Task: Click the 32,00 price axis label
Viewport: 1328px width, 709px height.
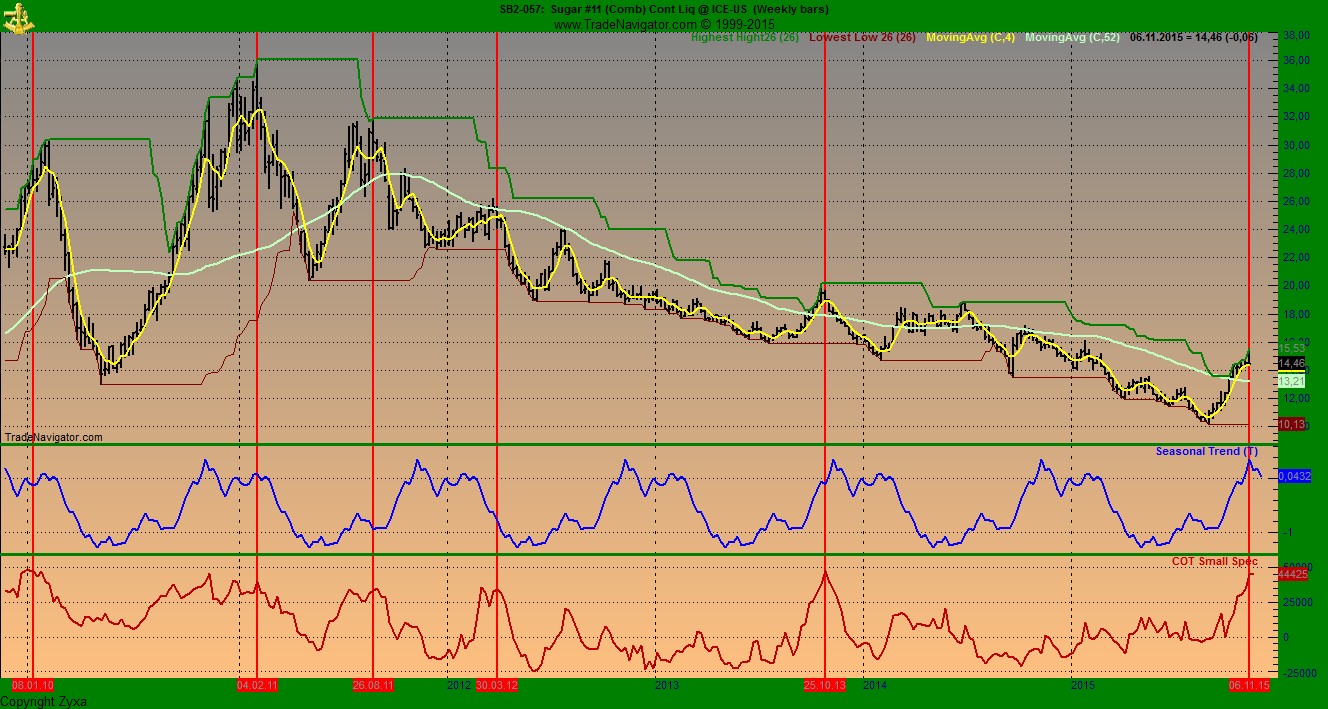Action: point(1296,117)
